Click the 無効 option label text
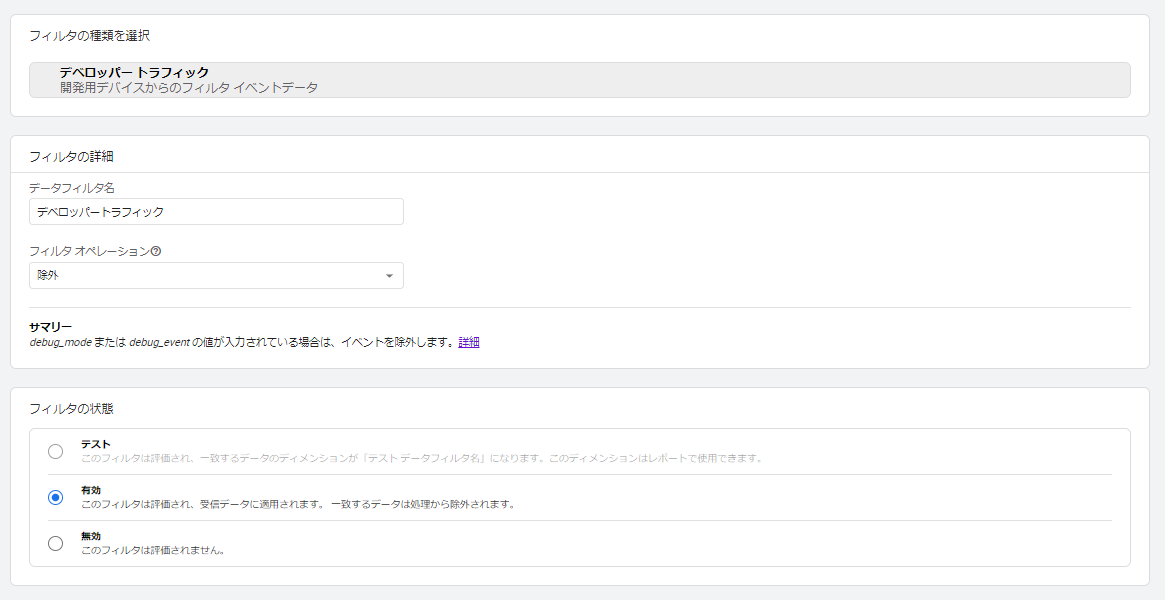 [91, 536]
